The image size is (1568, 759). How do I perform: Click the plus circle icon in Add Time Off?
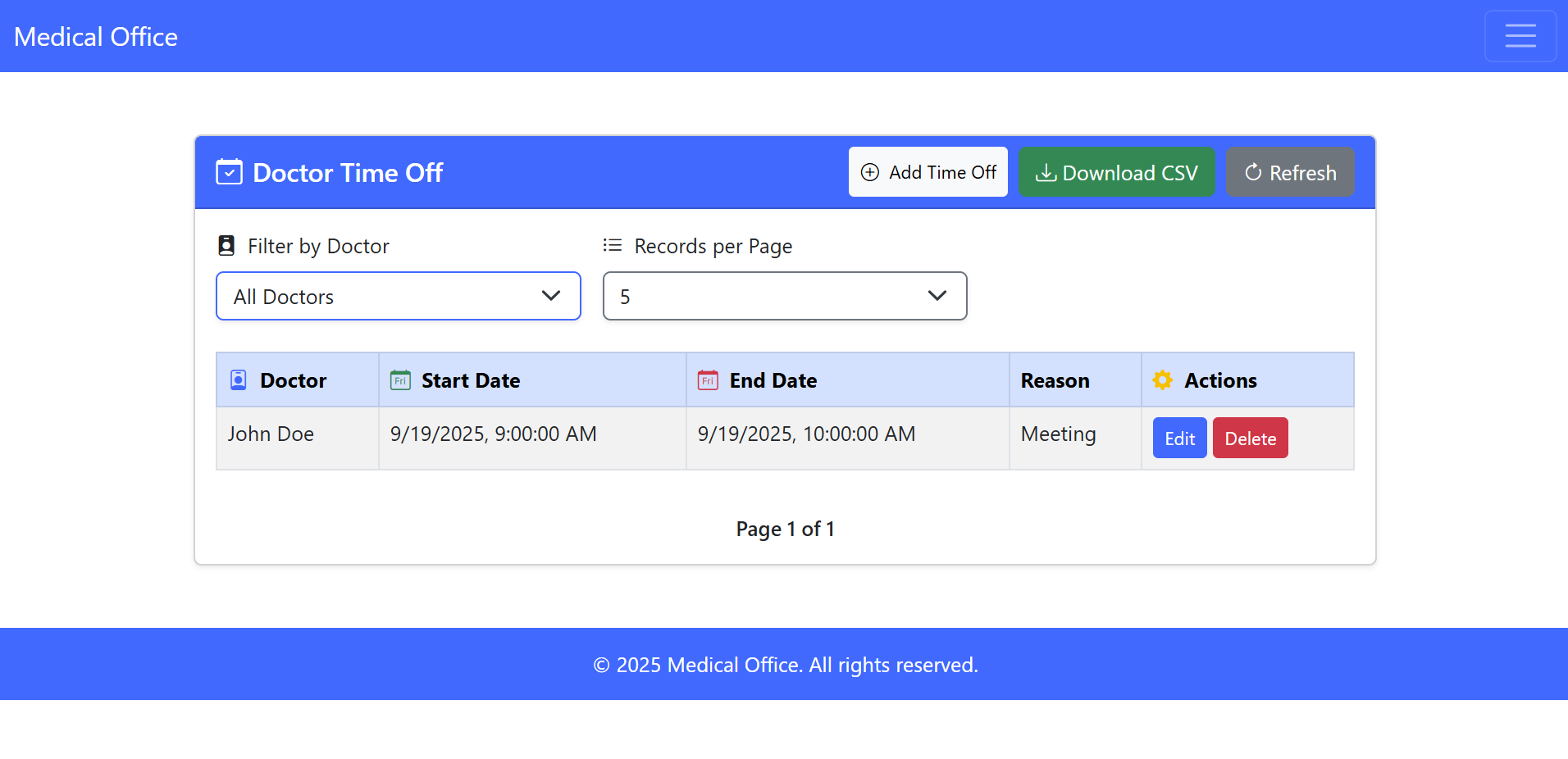click(869, 172)
